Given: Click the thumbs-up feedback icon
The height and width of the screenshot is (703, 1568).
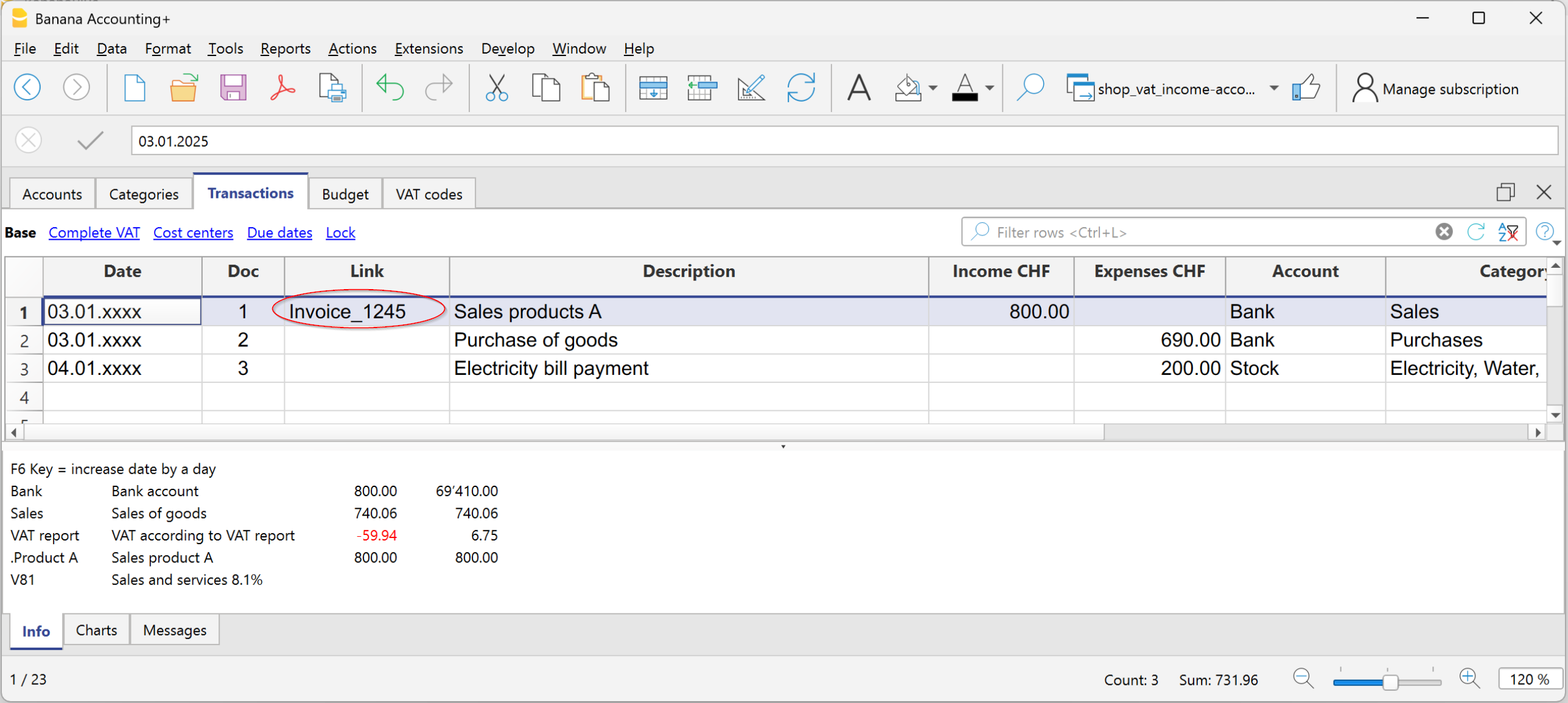Looking at the screenshot, I should coord(1306,88).
